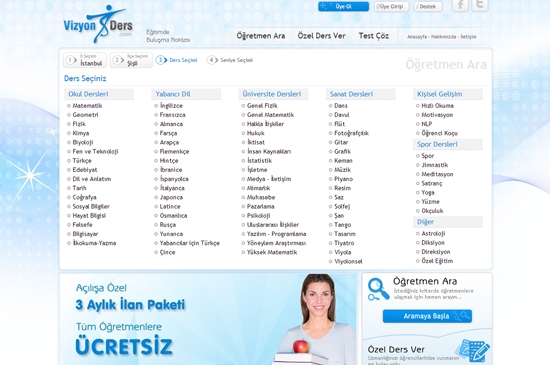
Task: Select Fen ve Teknoloji lesson
Action: click(x=95, y=151)
